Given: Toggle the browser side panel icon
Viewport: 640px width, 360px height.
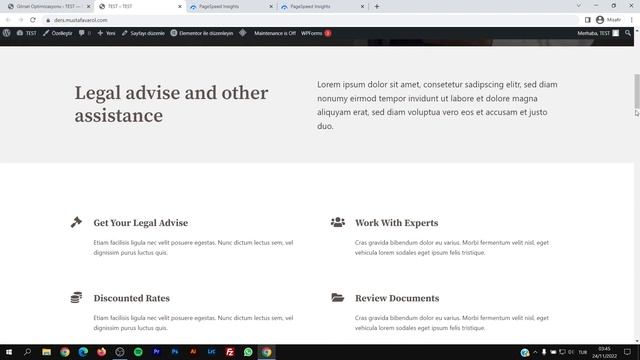Looking at the screenshot, I should pyautogui.click(x=588, y=20).
